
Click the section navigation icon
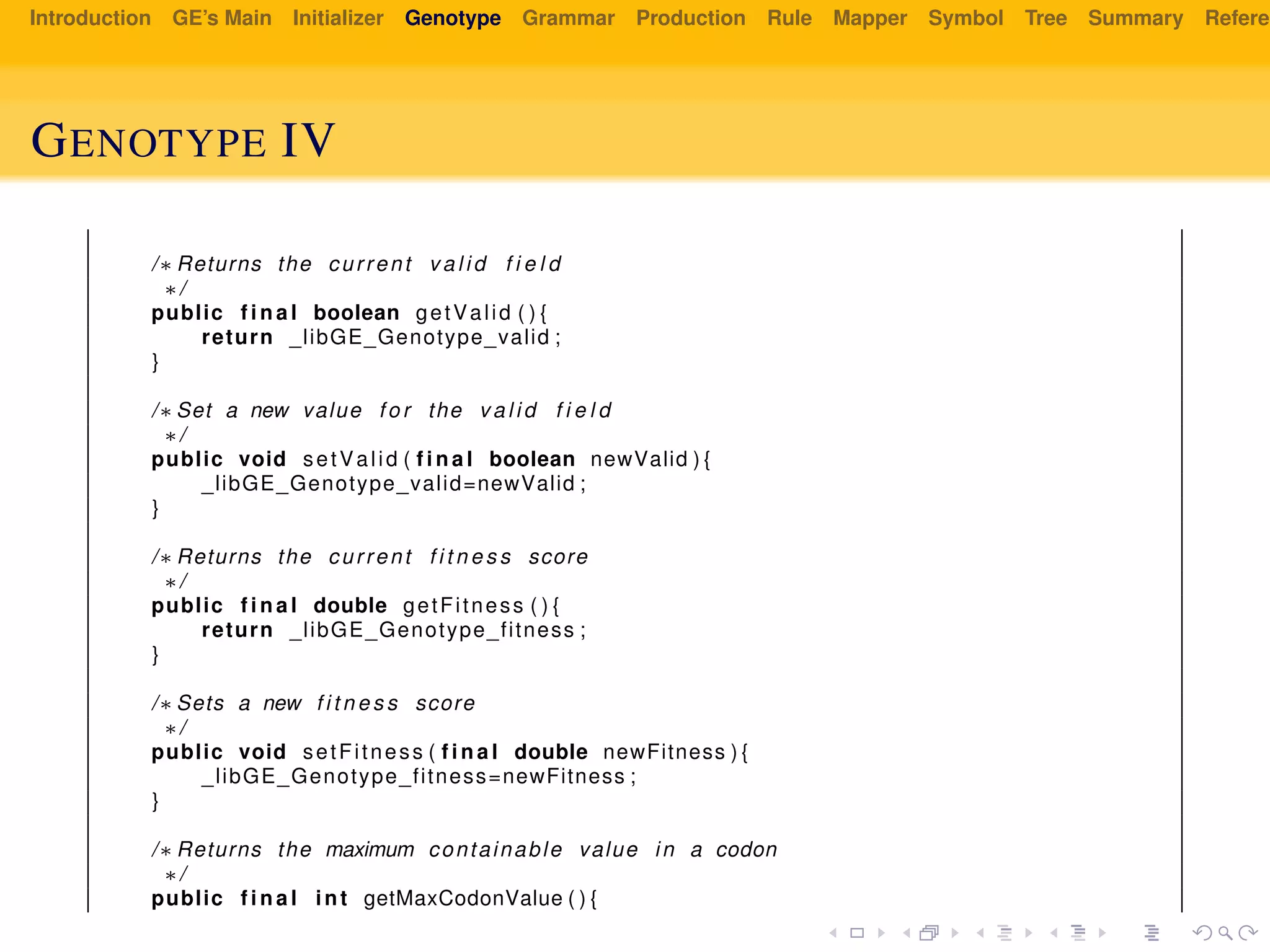pos(1078,933)
